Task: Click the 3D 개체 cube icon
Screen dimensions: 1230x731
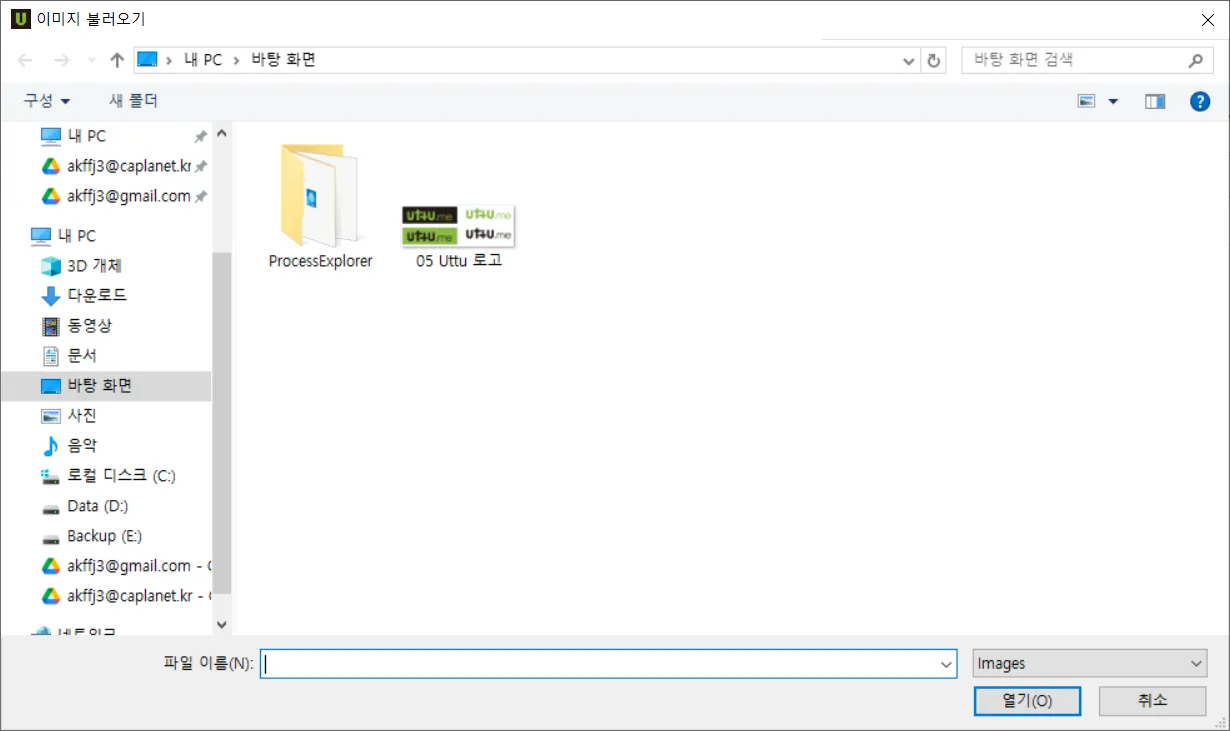Action: tap(50, 266)
